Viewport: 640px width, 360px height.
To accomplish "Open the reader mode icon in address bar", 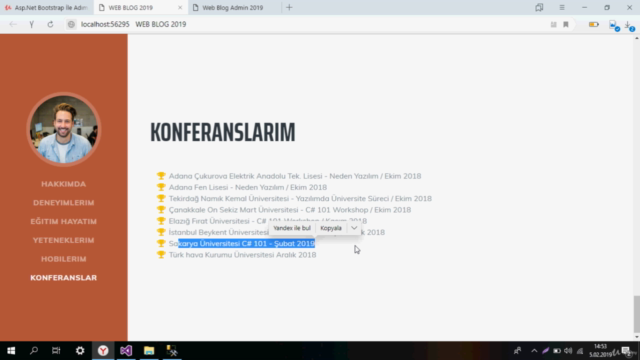I will pyautogui.click(x=553, y=24).
